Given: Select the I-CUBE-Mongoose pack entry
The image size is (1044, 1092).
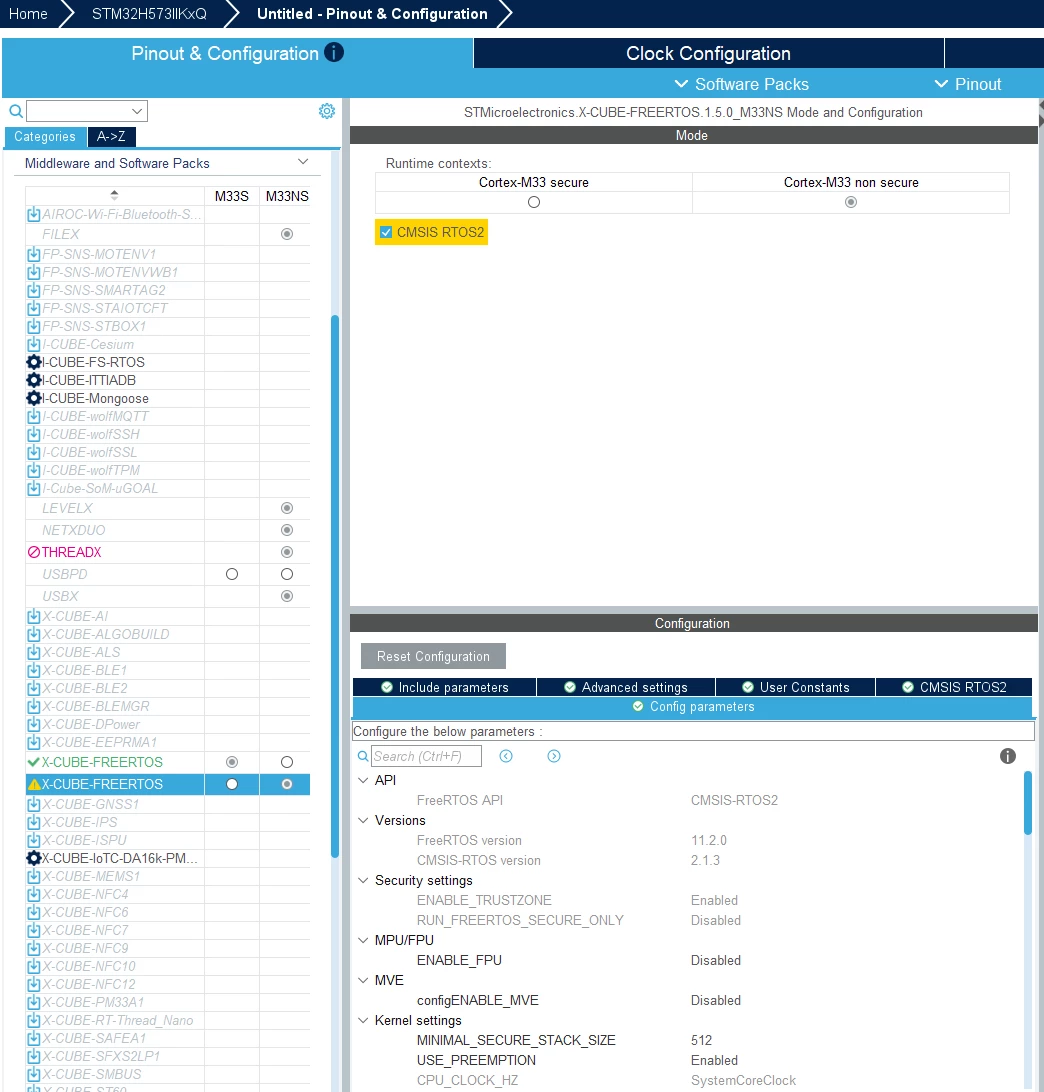Looking at the screenshot, I should coord(95,398).
